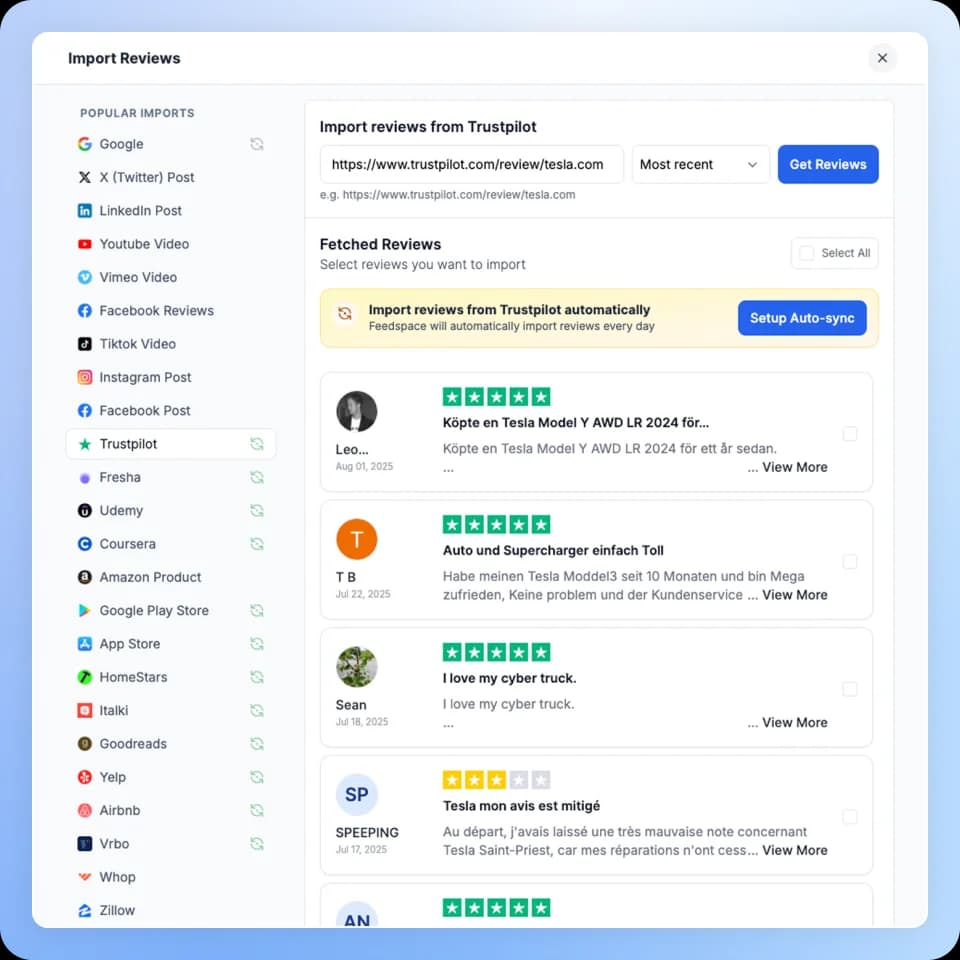Click the Google logo icon in sidebar

[85, 144]
